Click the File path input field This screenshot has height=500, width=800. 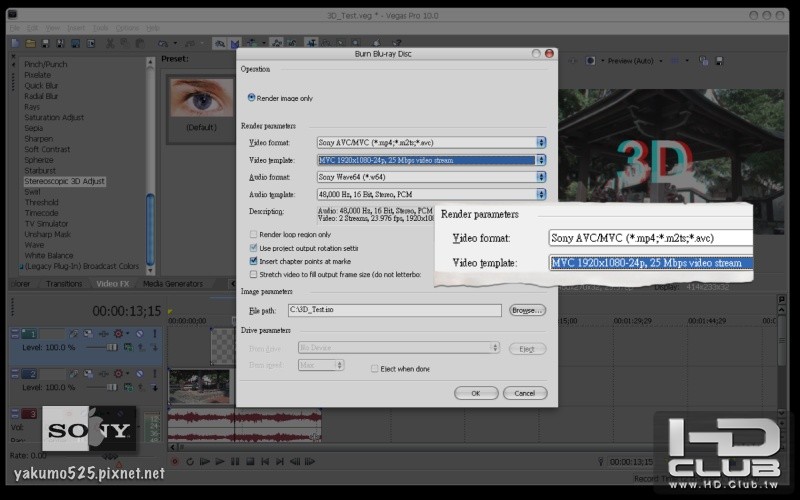point(394,310)
